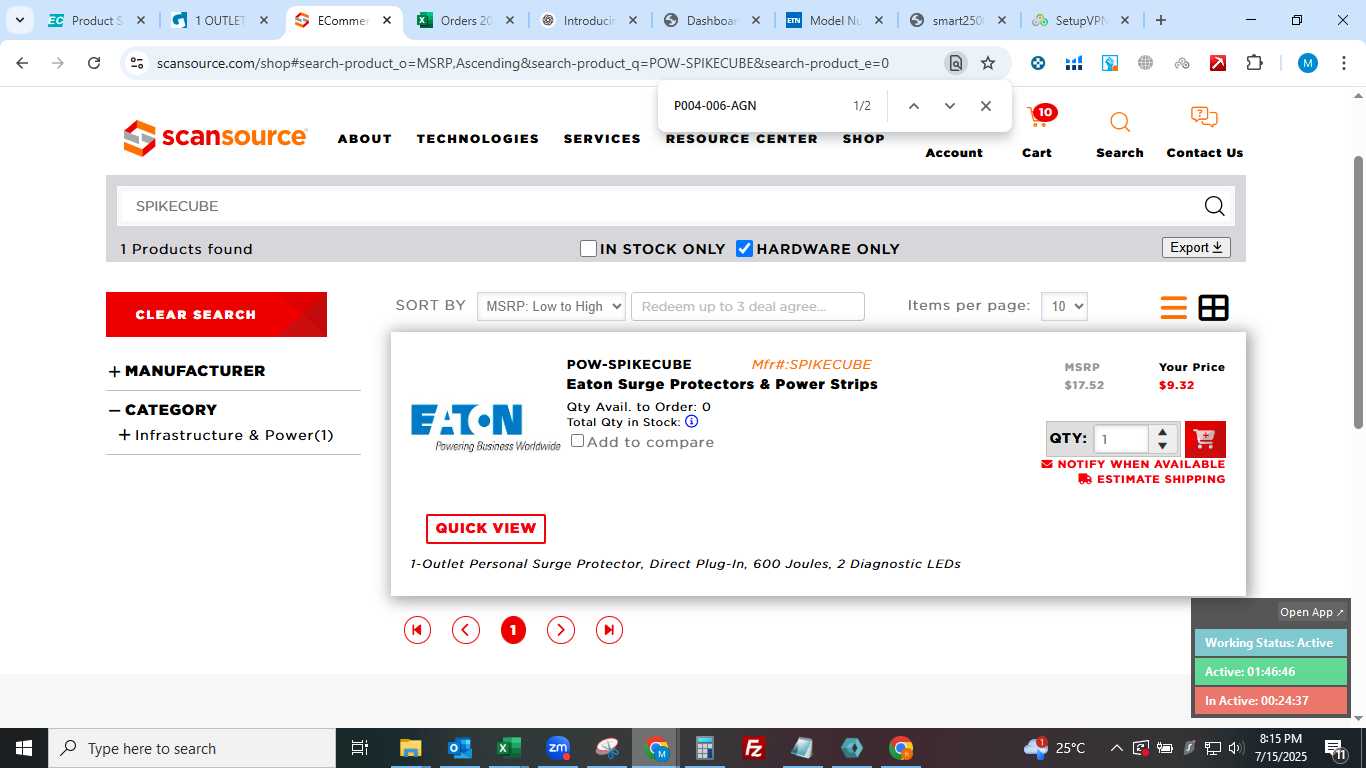Click NOTIFY WHEN AVAILABLE link
The height and width of the screenshot is (768, 1366).
(x=1133, y=464)
